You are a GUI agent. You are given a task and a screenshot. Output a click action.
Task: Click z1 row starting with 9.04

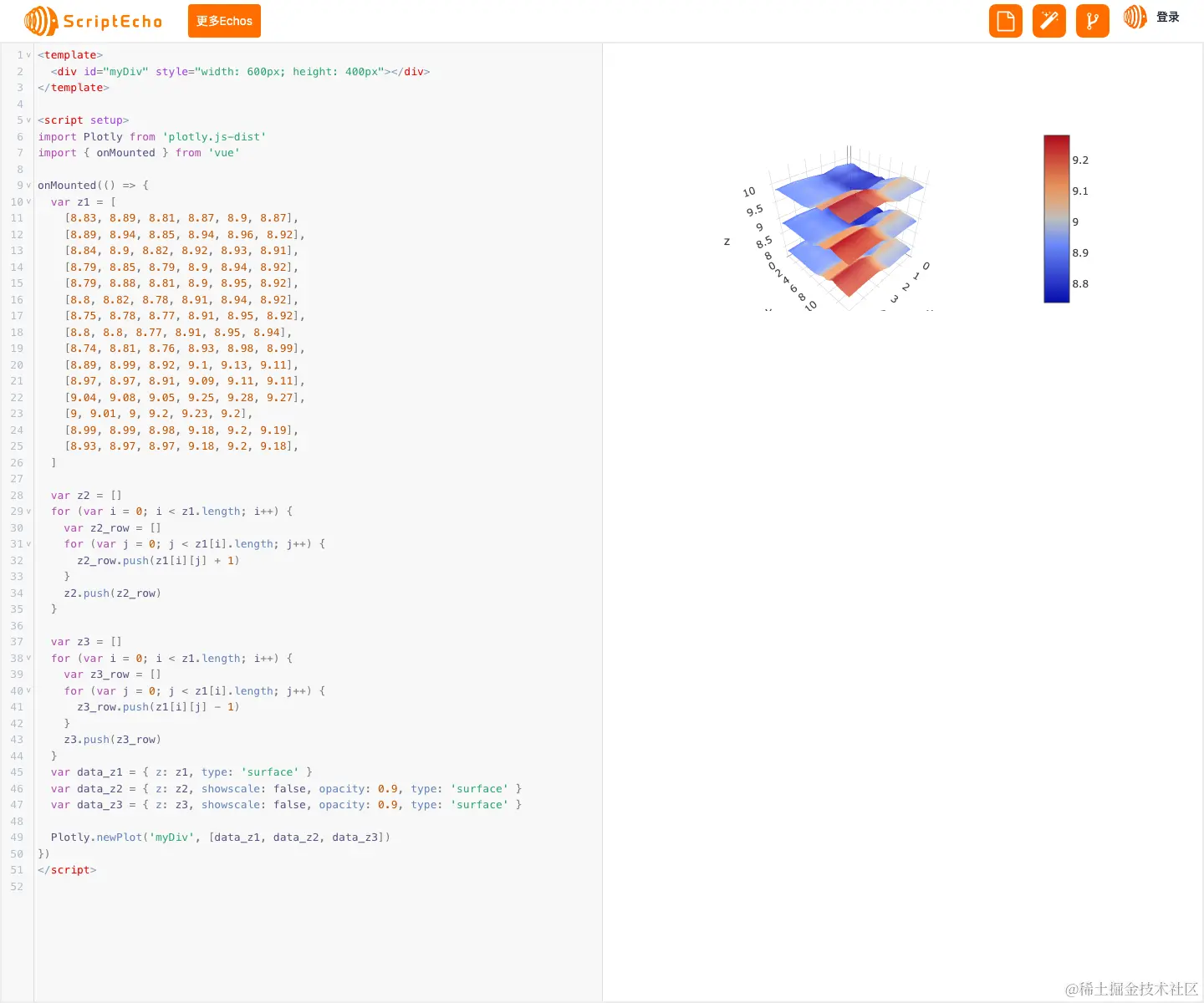[185, 398]
